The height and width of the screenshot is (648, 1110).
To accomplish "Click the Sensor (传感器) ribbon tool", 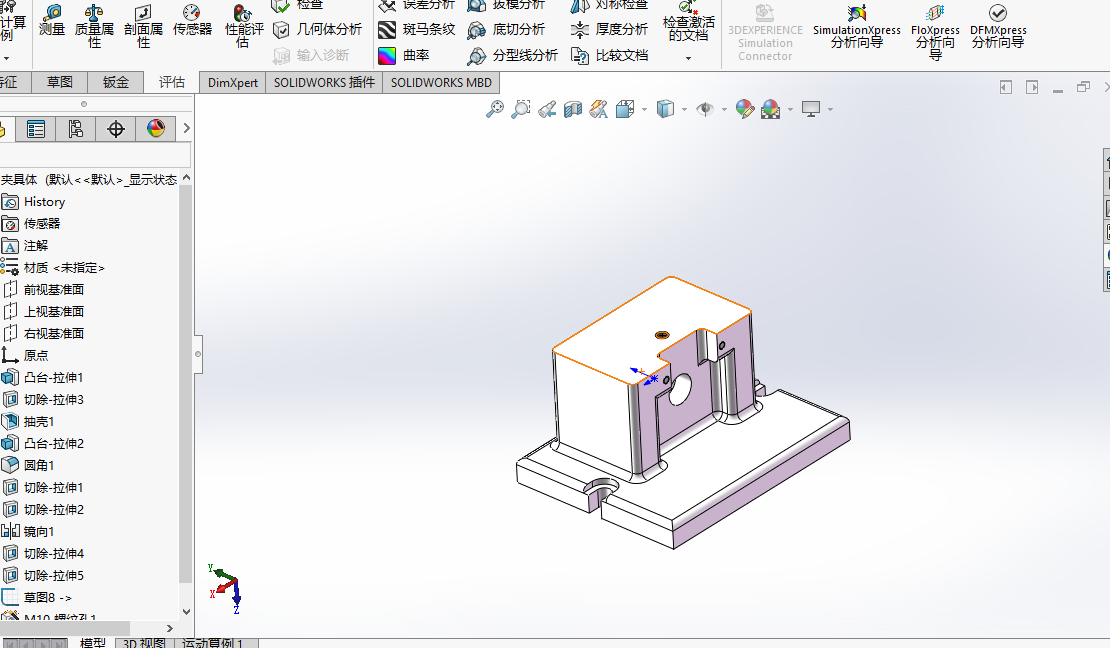I will [192, 21].
